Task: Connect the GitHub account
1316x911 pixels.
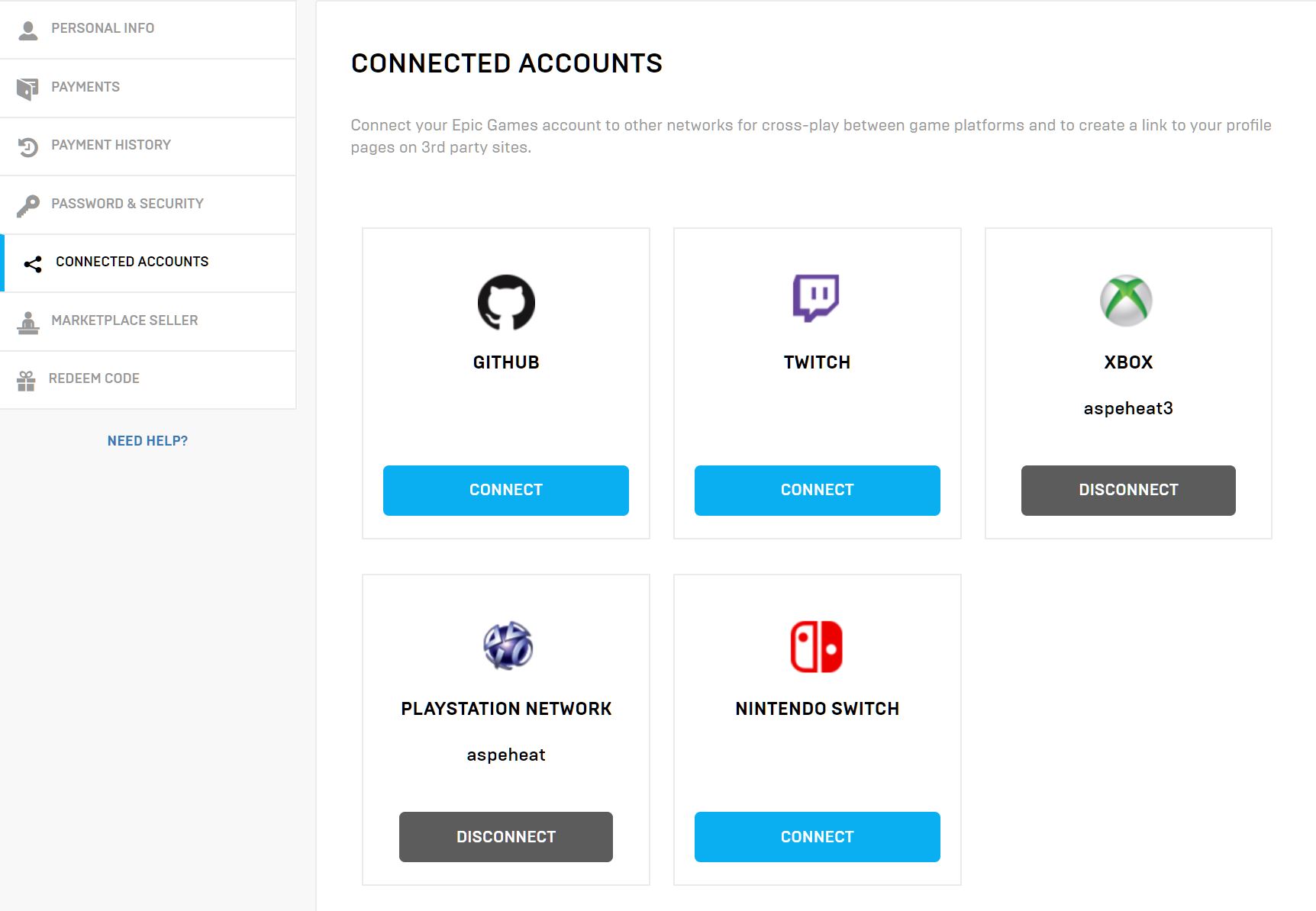Action: pyautogui.click(x=506, y=490)
